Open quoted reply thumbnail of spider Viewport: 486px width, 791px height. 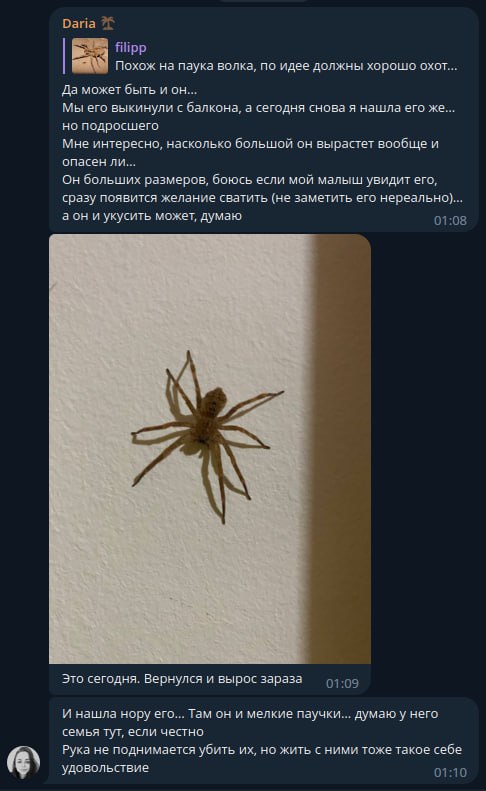[x=89, y=56]
